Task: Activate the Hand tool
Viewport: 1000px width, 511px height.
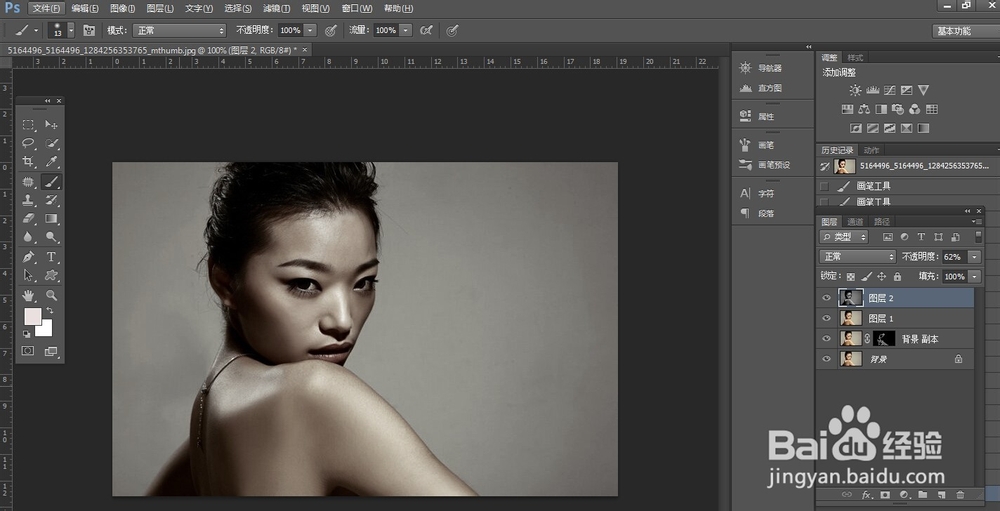Action: 28,295
